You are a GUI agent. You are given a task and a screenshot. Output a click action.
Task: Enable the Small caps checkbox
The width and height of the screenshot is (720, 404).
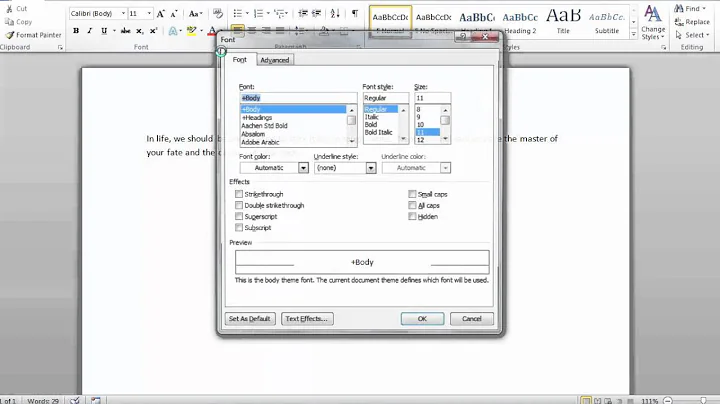coord(412,194)
